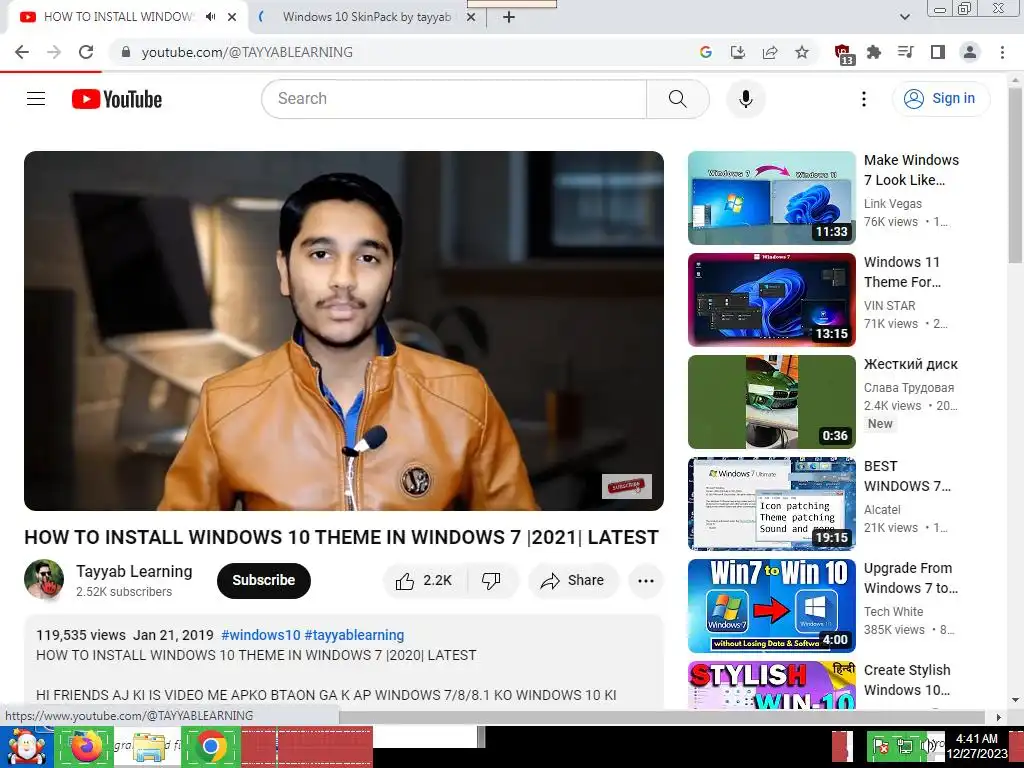Viewport: 1024px width, 768px height.
Task: Click the VIN STAR channel name
Action: (x=889, y=306)
